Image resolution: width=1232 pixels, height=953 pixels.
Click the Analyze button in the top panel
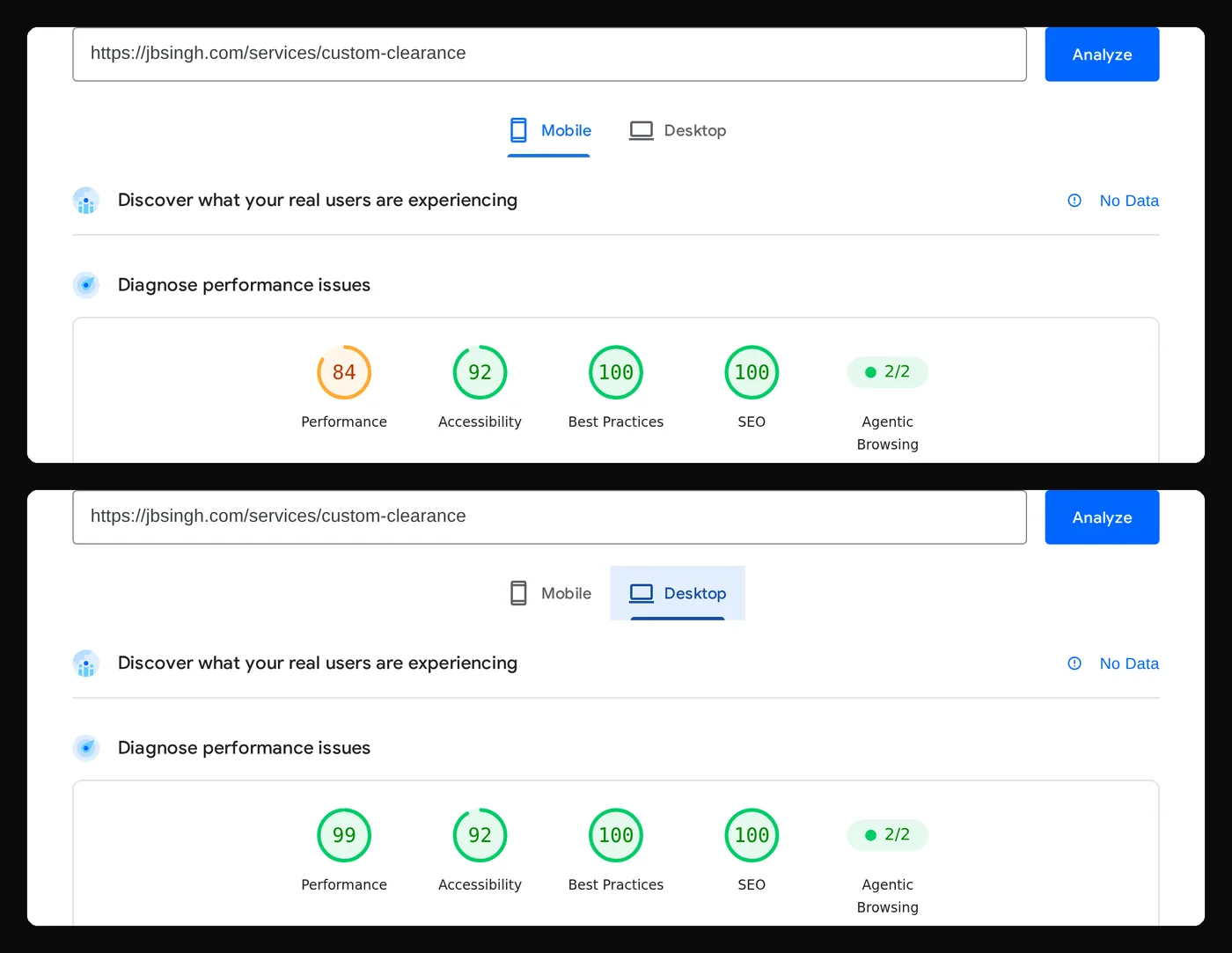coord(1102,55)
